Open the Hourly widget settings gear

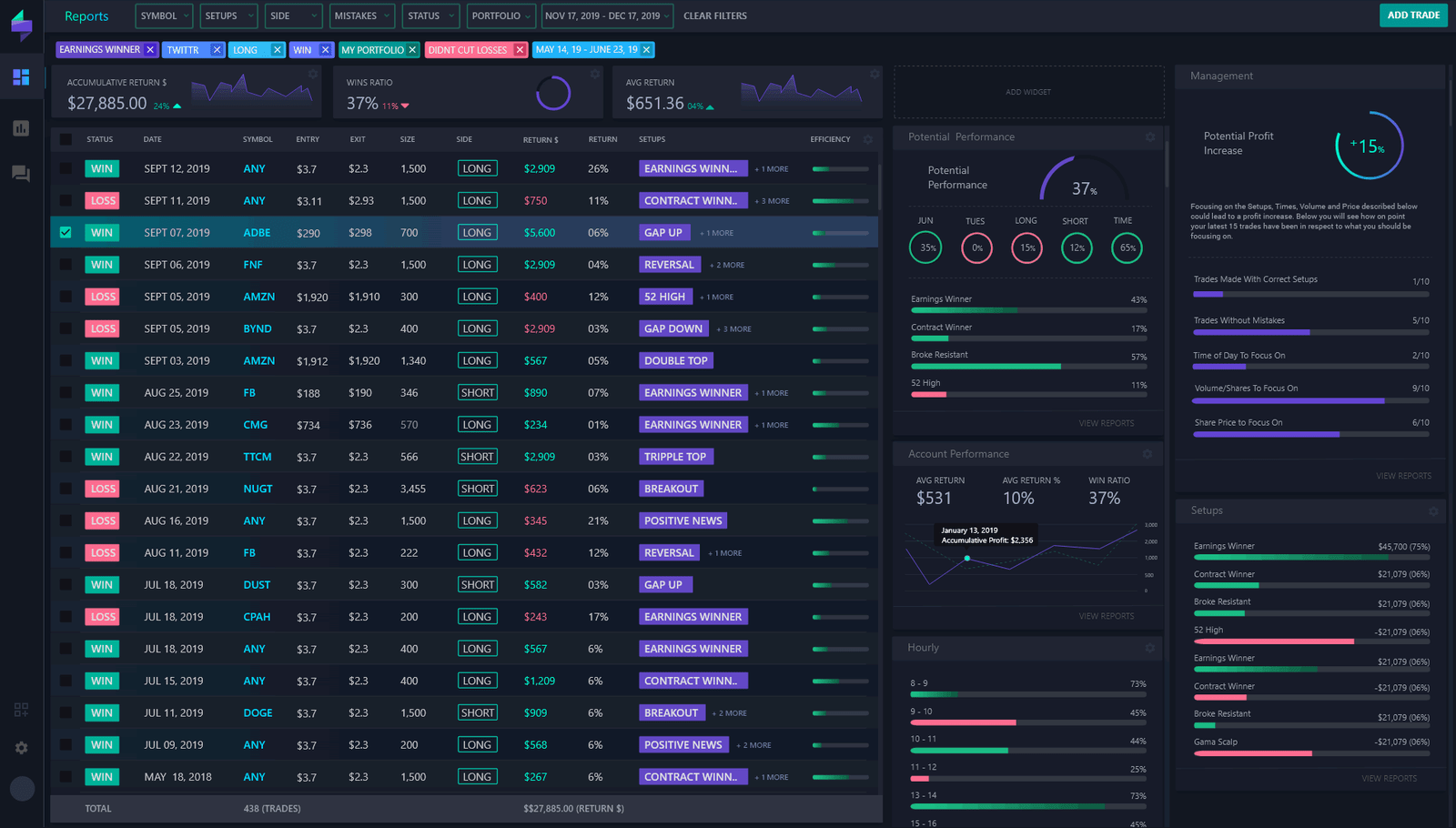[x=1149, y=647]
